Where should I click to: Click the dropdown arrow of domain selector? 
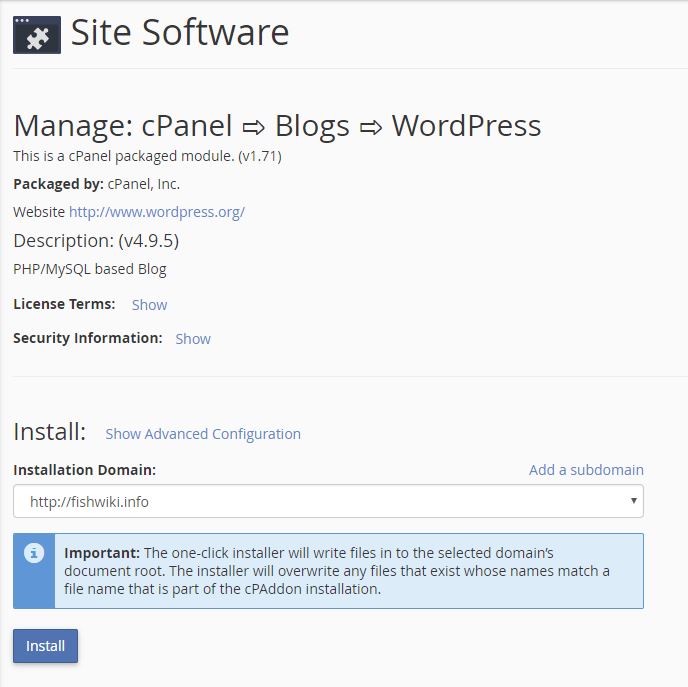pos(634,501)
